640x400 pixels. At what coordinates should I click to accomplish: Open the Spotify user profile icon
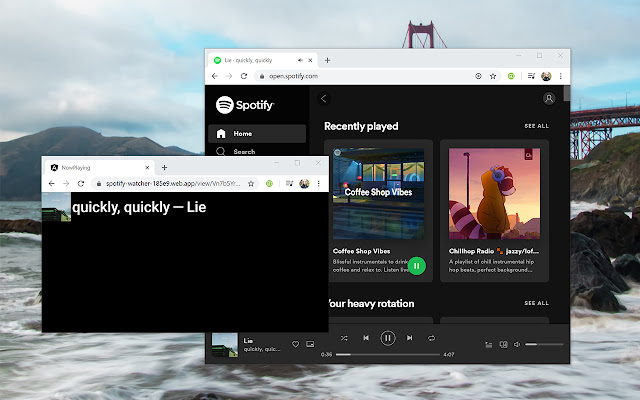click(549, 98)
